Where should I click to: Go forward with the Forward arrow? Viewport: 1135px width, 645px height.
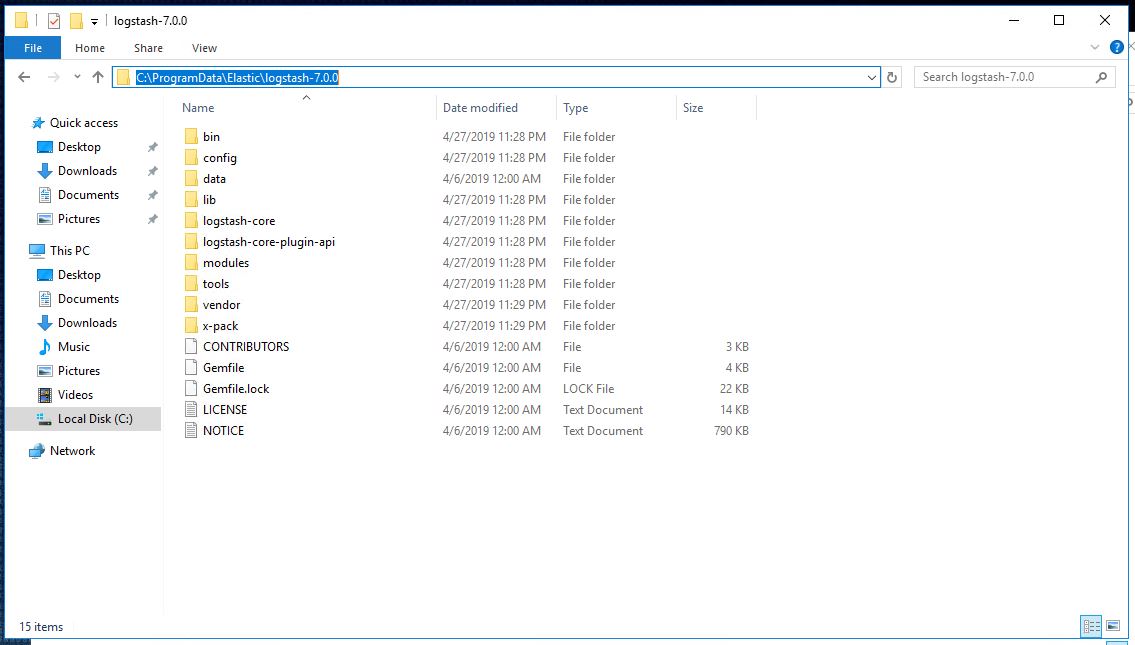pos(53,77)
